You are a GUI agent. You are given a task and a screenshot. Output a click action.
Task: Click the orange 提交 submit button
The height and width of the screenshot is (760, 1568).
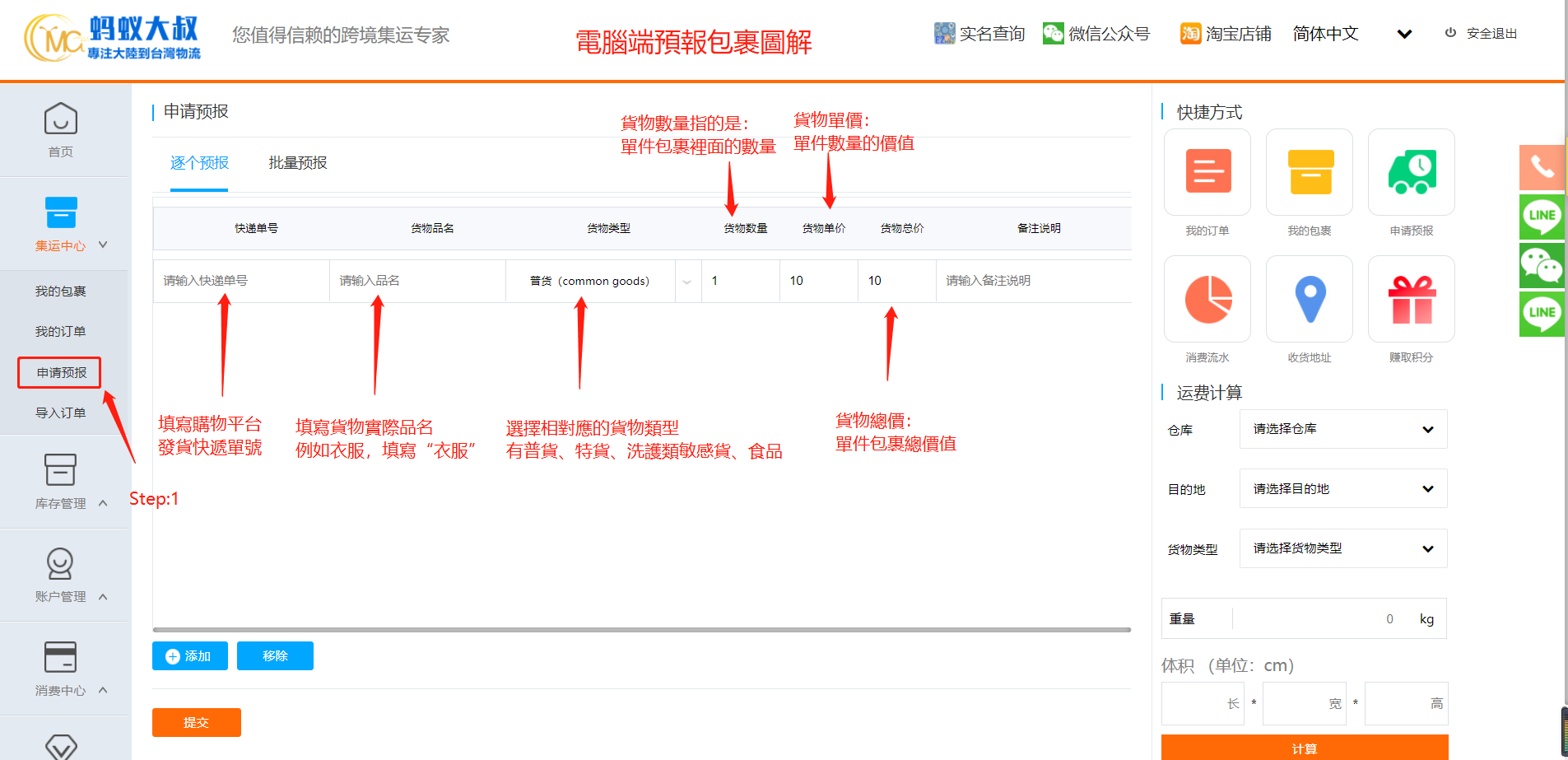pos(196,722)
